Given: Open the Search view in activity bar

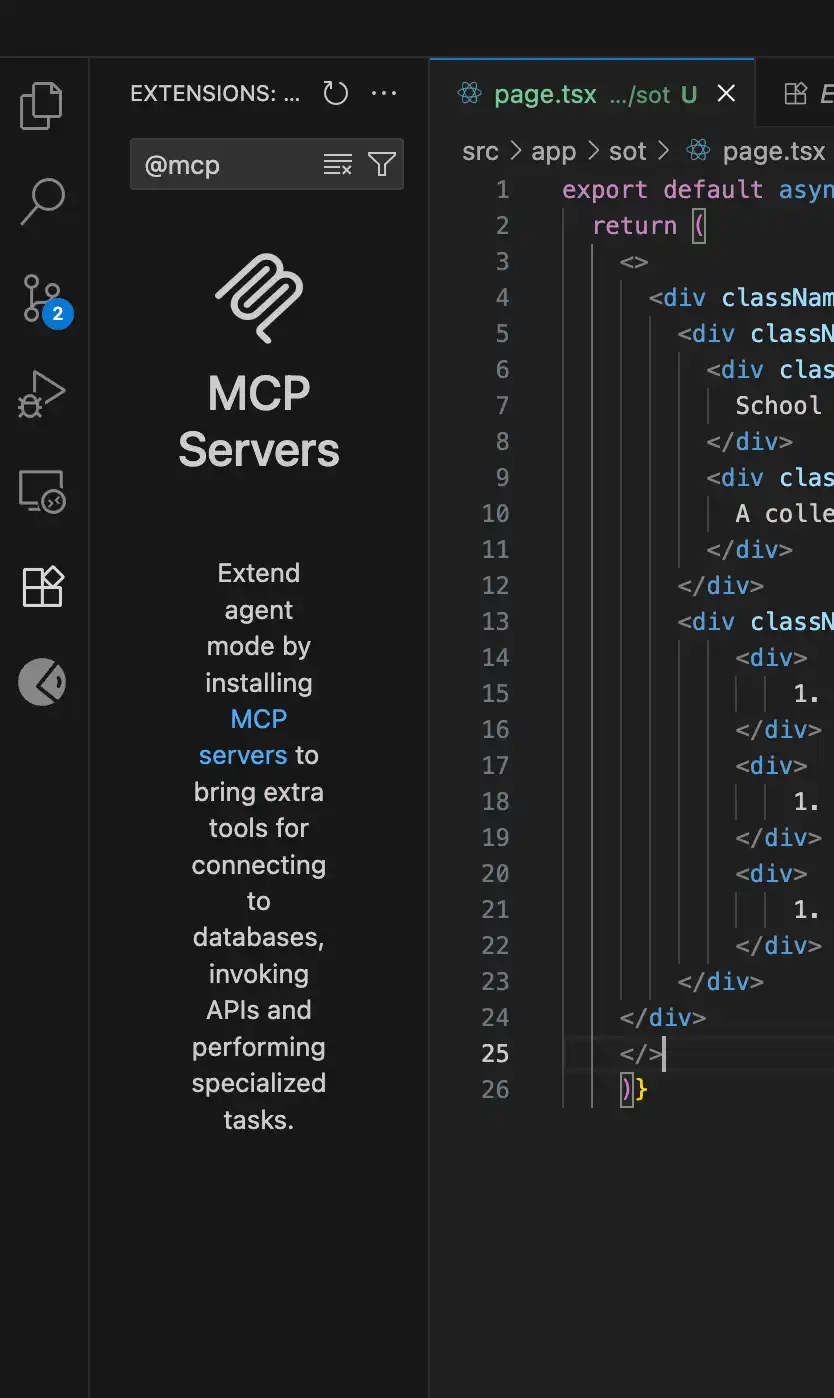Looking at the screenshot, I should (x=42, y=202).
